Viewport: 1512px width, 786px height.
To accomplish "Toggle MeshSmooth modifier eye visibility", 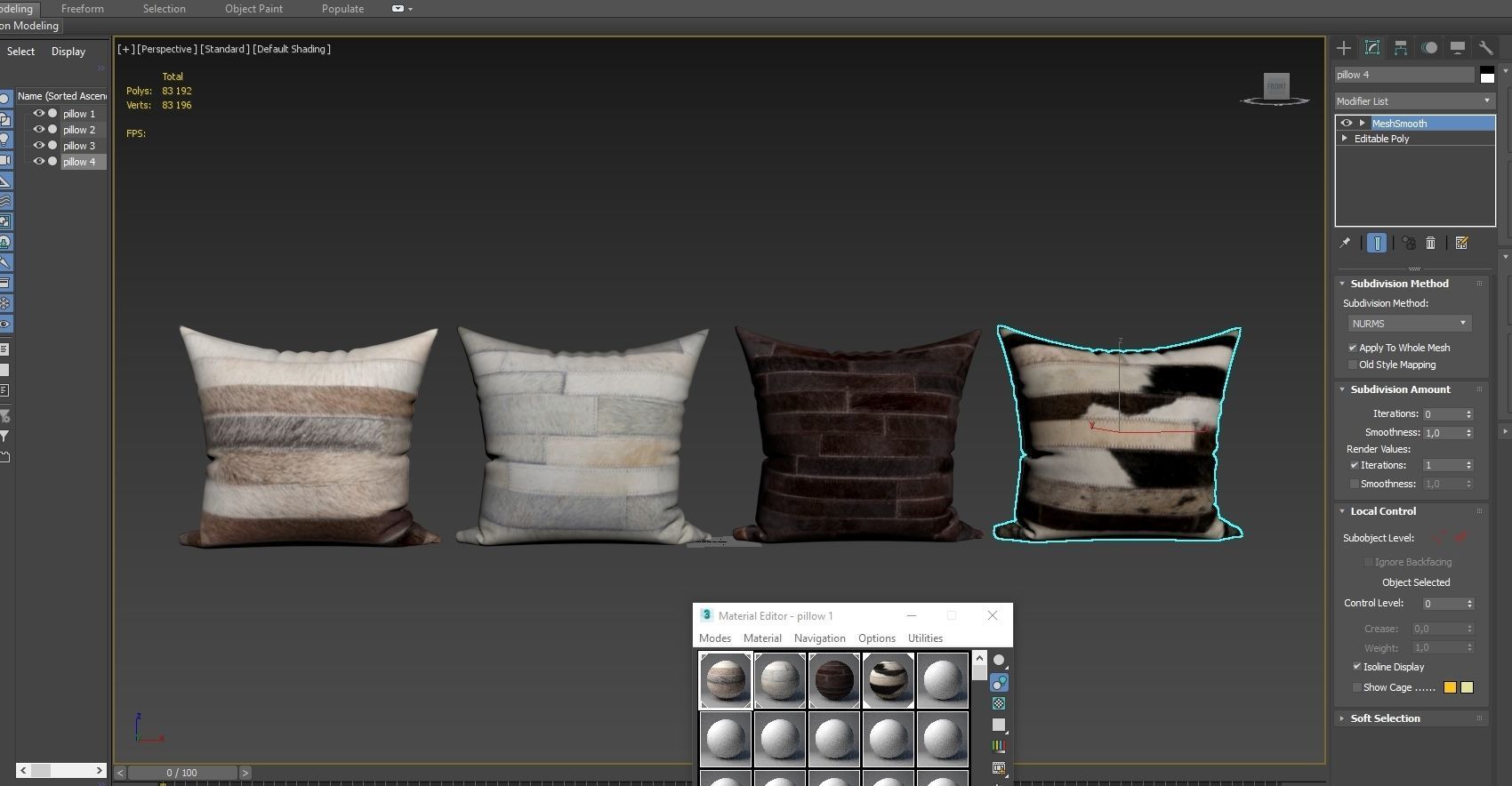I will click(x=1347, y=124).
